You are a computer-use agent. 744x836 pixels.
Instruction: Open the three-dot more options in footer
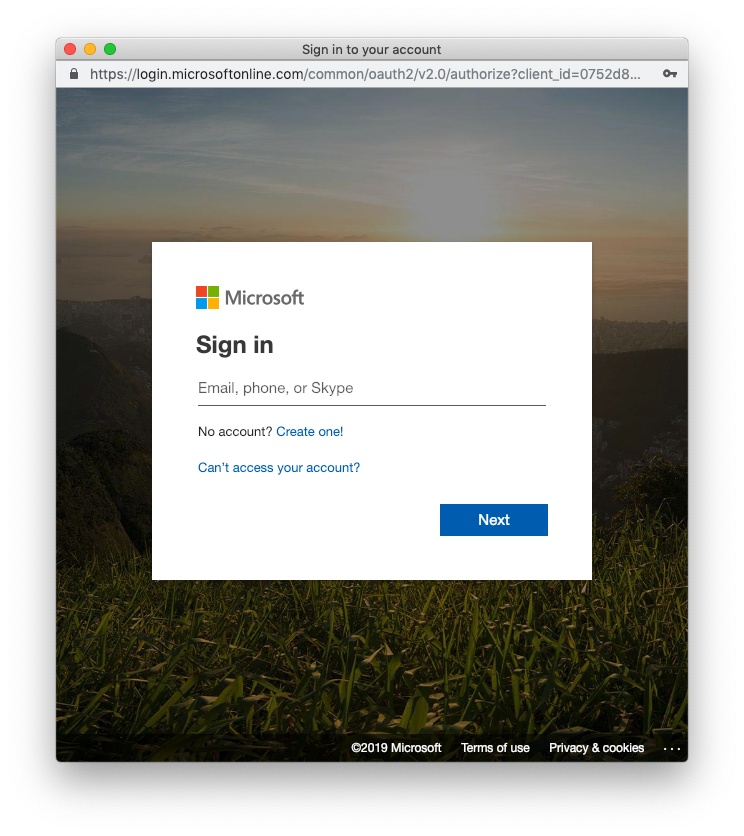click(x=671, y=748)
